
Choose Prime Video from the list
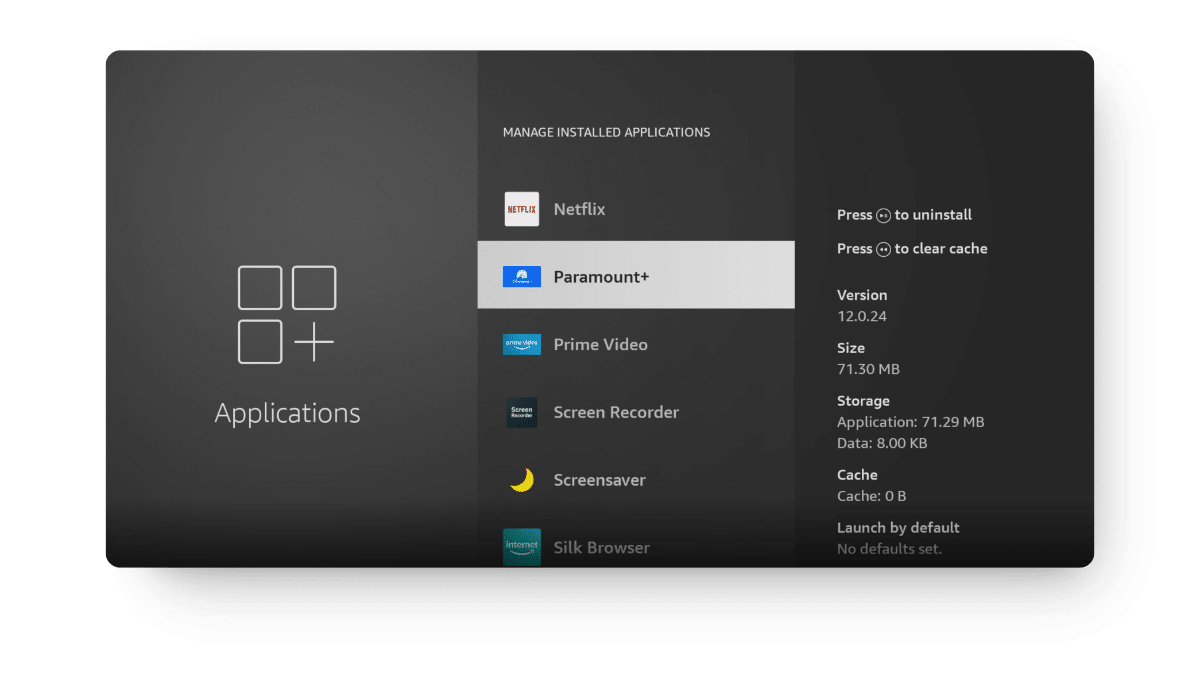(600, 344)
